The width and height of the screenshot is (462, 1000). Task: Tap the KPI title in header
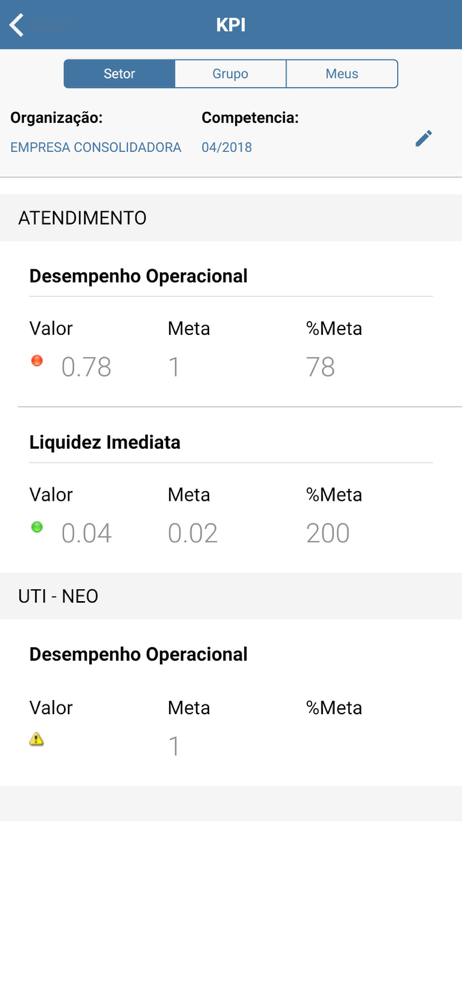231,25
